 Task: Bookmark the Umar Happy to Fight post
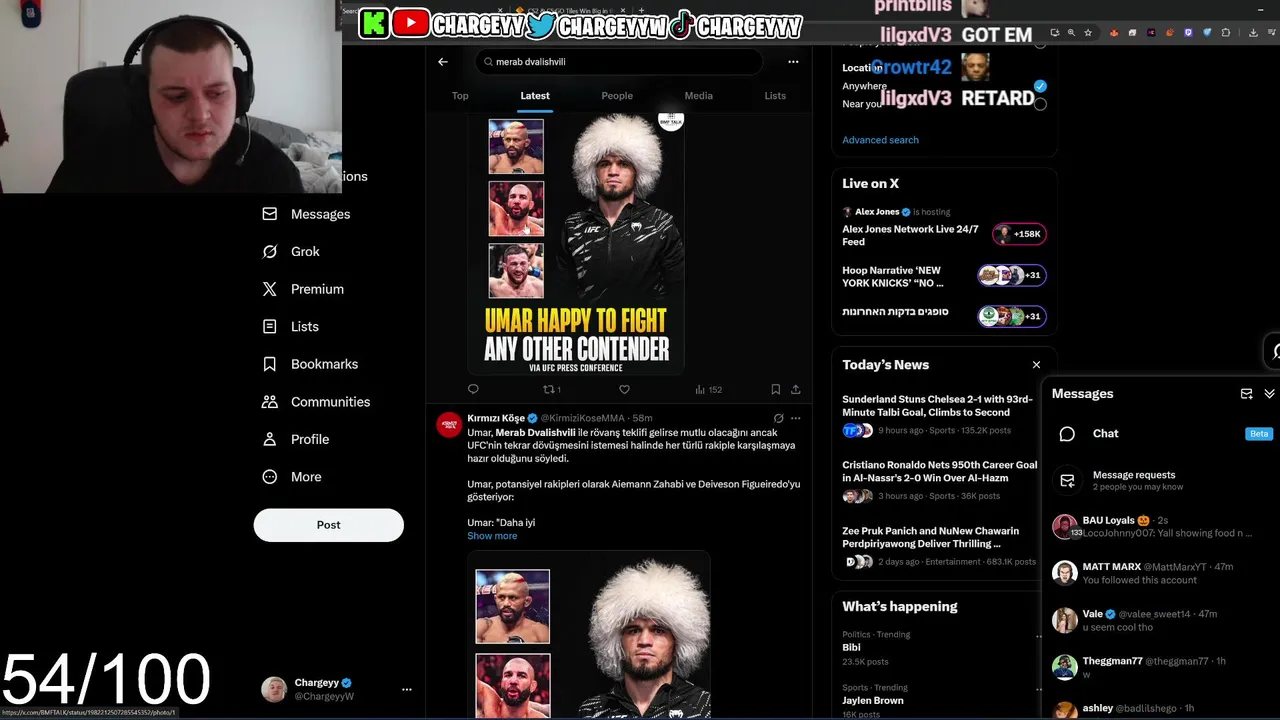coord(775,390)
